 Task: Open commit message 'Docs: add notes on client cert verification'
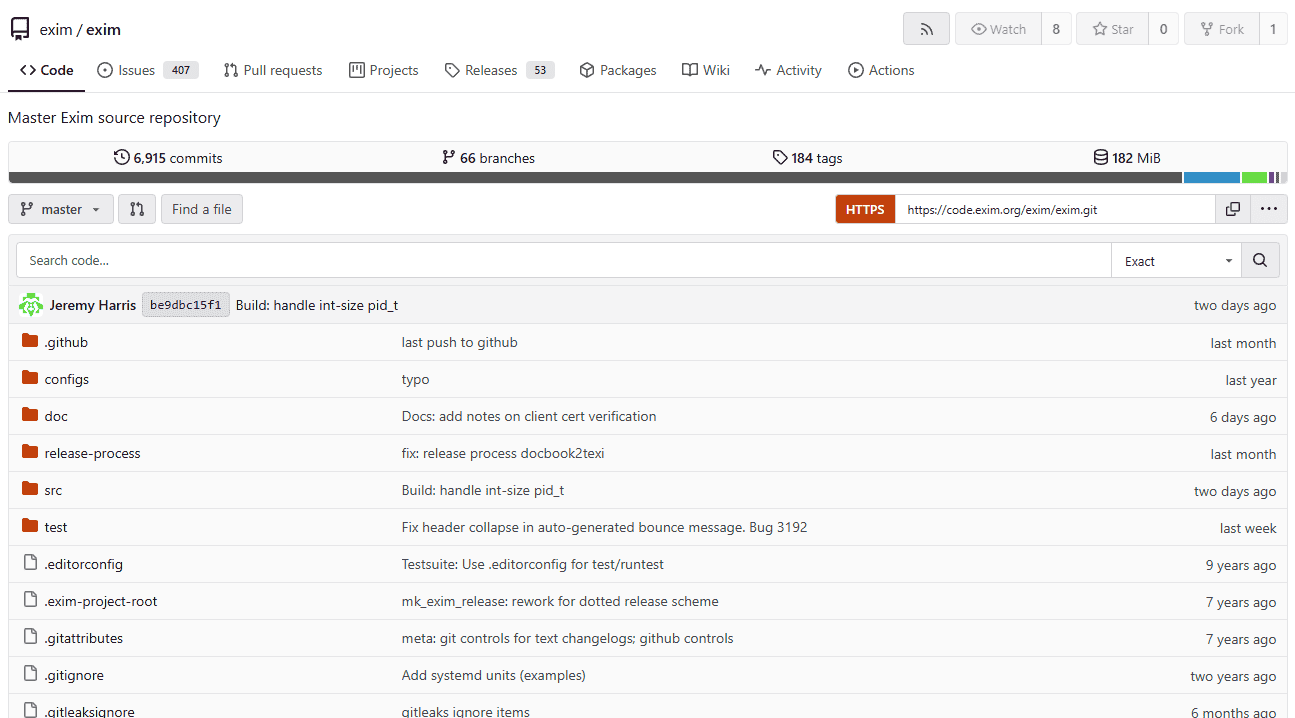[529, 416]
